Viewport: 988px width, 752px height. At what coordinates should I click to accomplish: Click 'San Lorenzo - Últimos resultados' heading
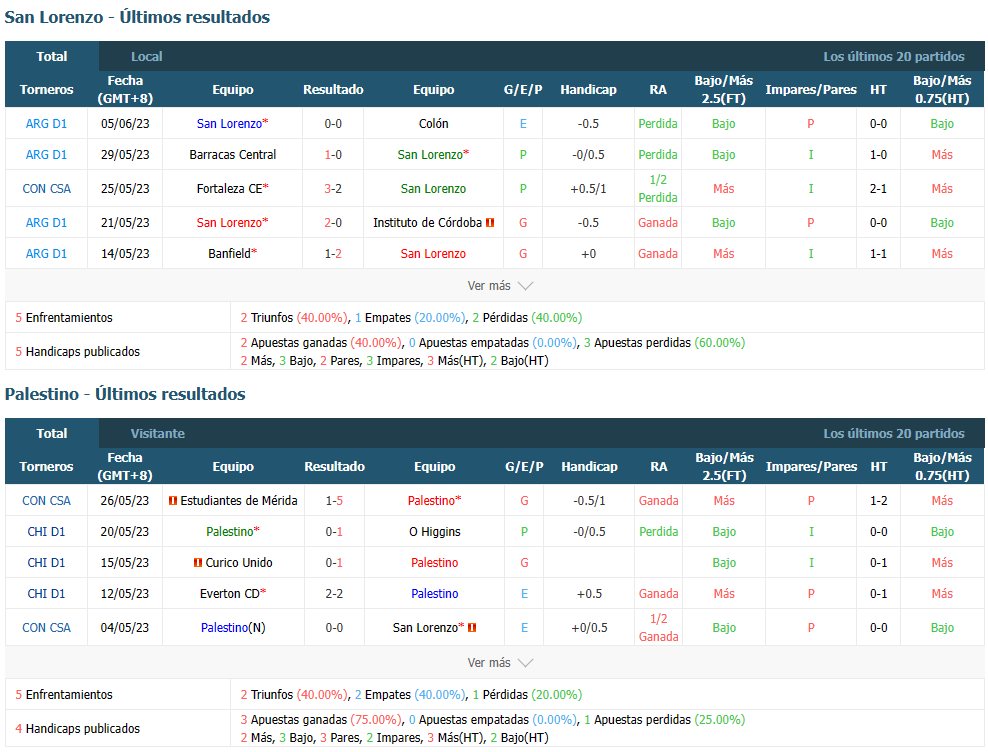coord(137,17)
